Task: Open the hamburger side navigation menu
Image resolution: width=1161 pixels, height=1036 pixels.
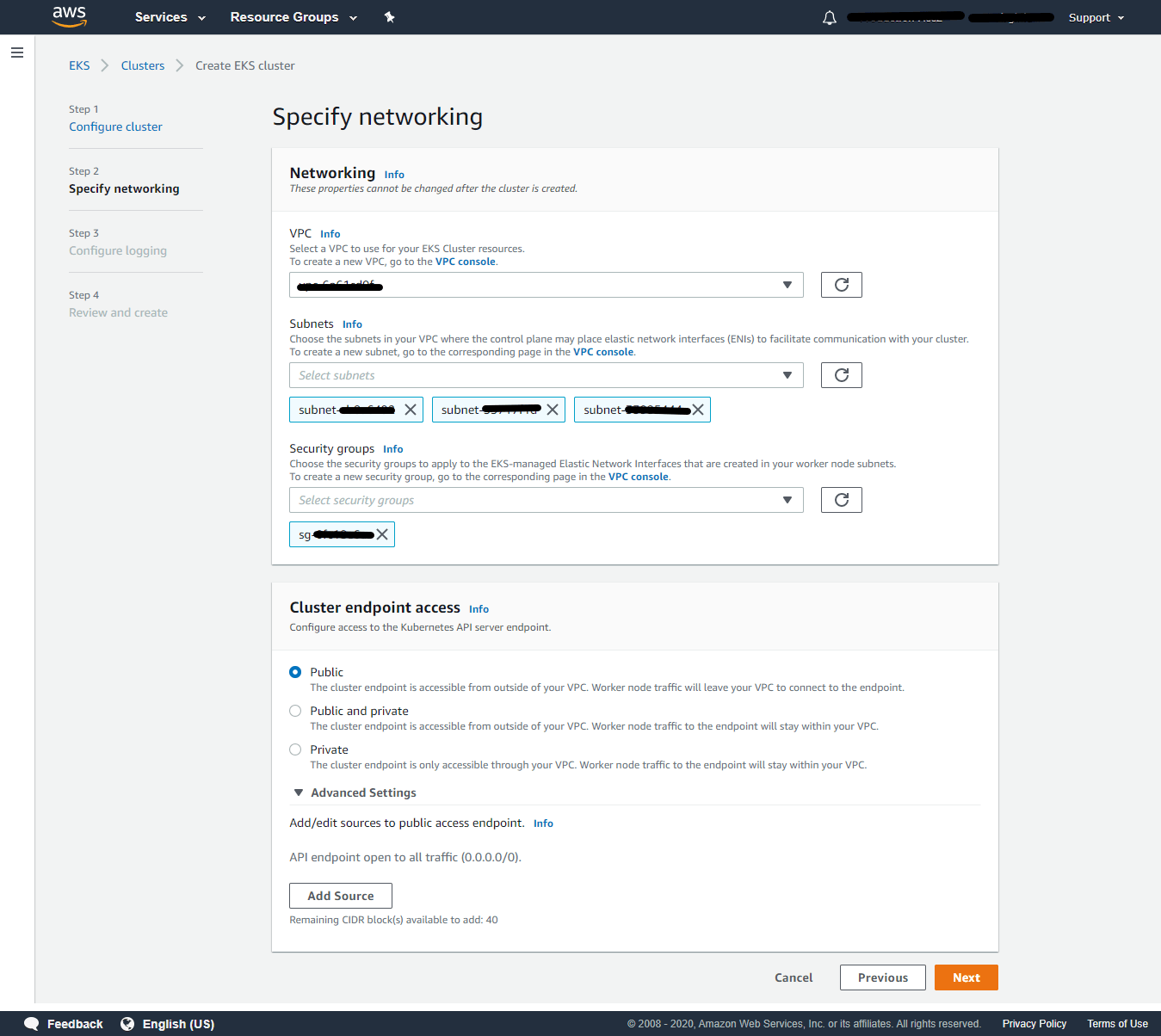Action: (17, 52)
